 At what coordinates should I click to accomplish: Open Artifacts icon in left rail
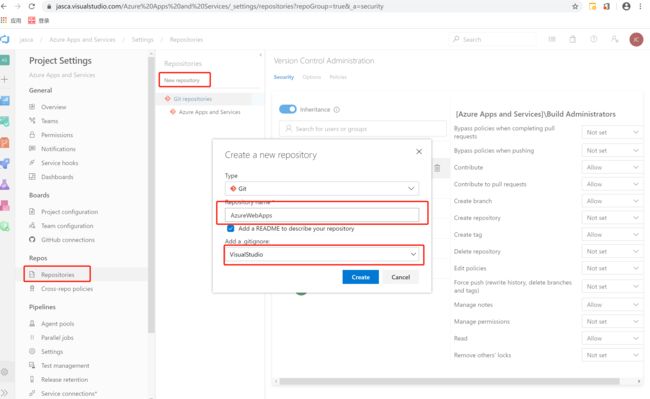(x=5, y=205)
